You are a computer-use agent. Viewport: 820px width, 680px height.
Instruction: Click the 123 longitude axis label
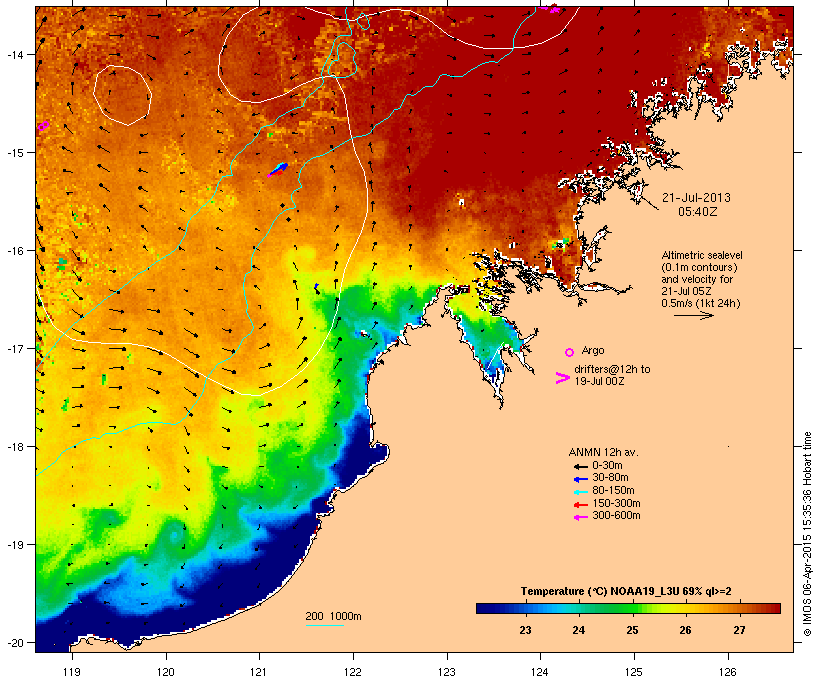447,672
